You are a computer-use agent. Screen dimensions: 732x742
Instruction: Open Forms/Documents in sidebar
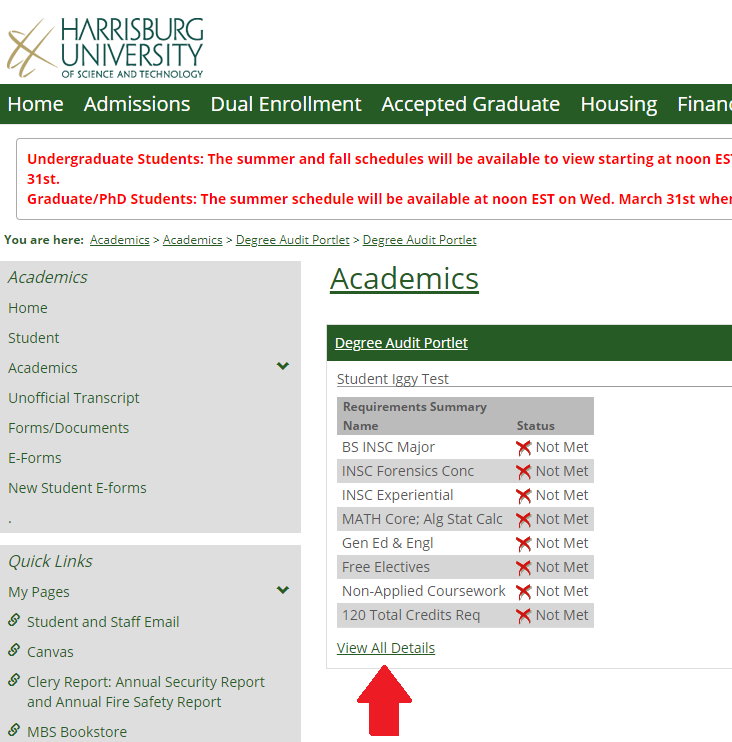[x=69, y=428]
